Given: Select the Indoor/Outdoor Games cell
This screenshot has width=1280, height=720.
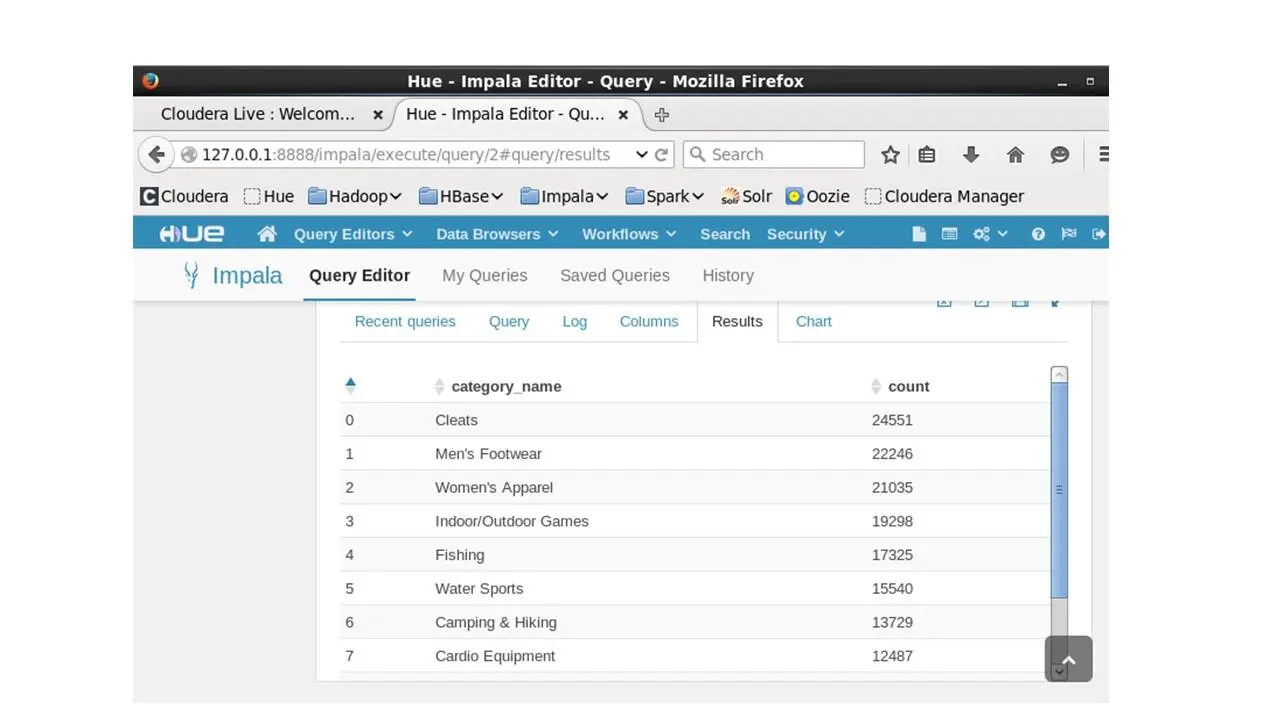Looking at the screenshot, I should click(x=512, y=521).
